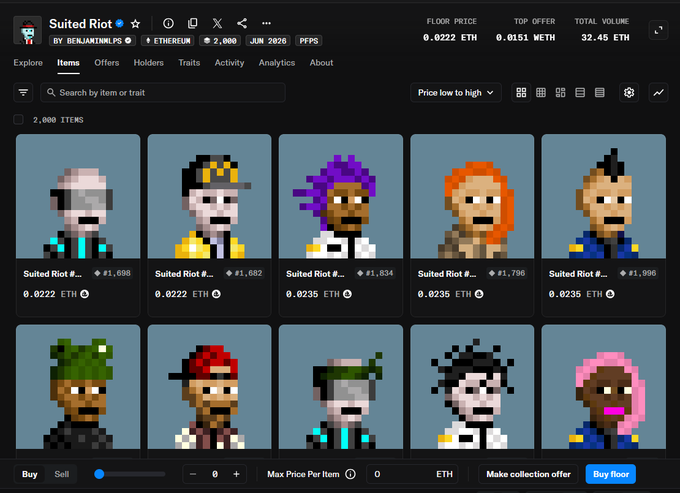Open the collection info icon
Screen dimensions: 680x493
[168, 23]
